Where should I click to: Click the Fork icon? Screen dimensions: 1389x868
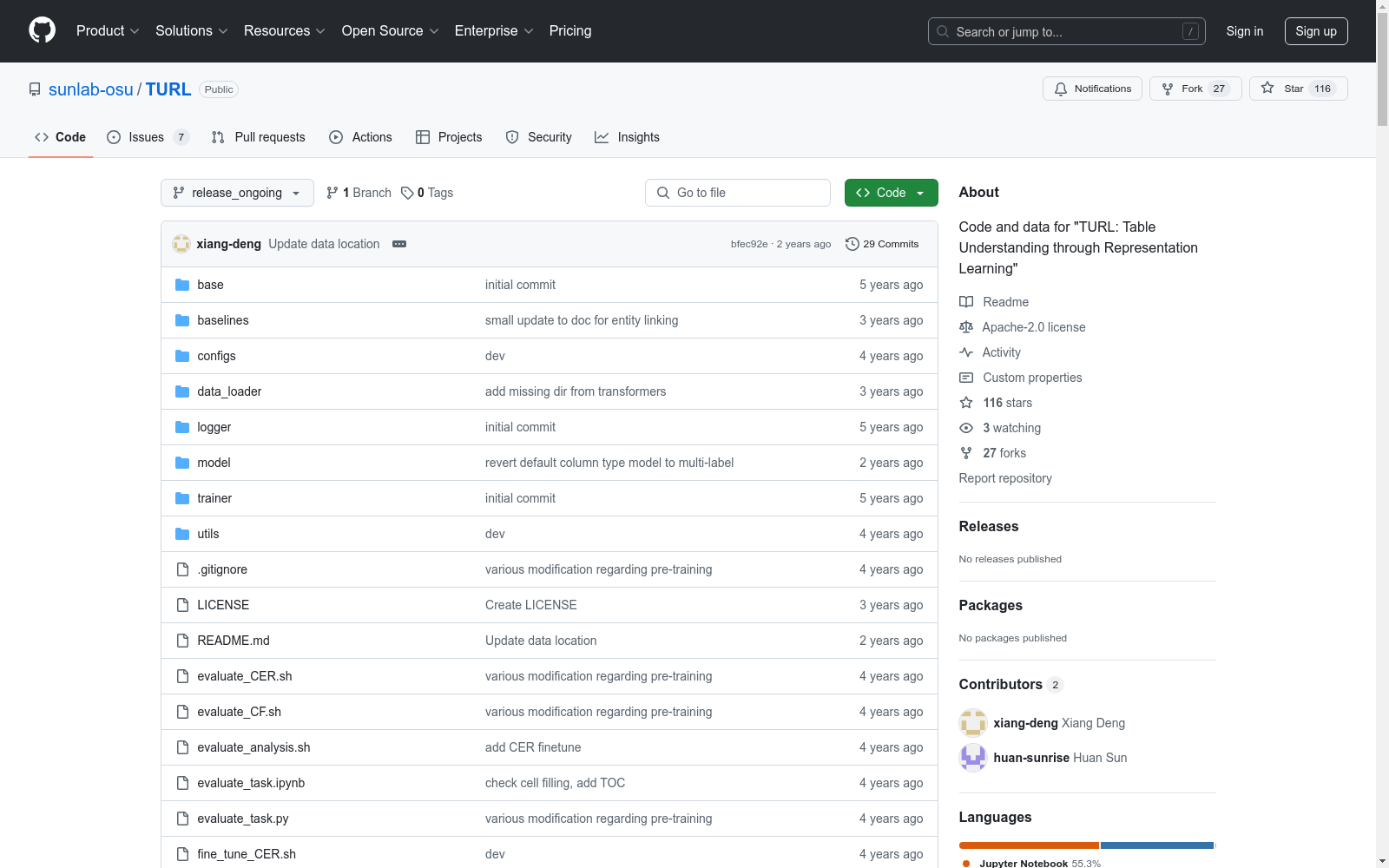1168,89
